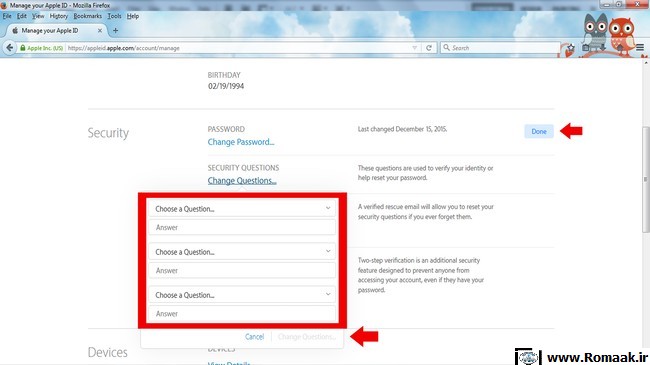
Task: Click the Security section heading
Action: [108, 133]
